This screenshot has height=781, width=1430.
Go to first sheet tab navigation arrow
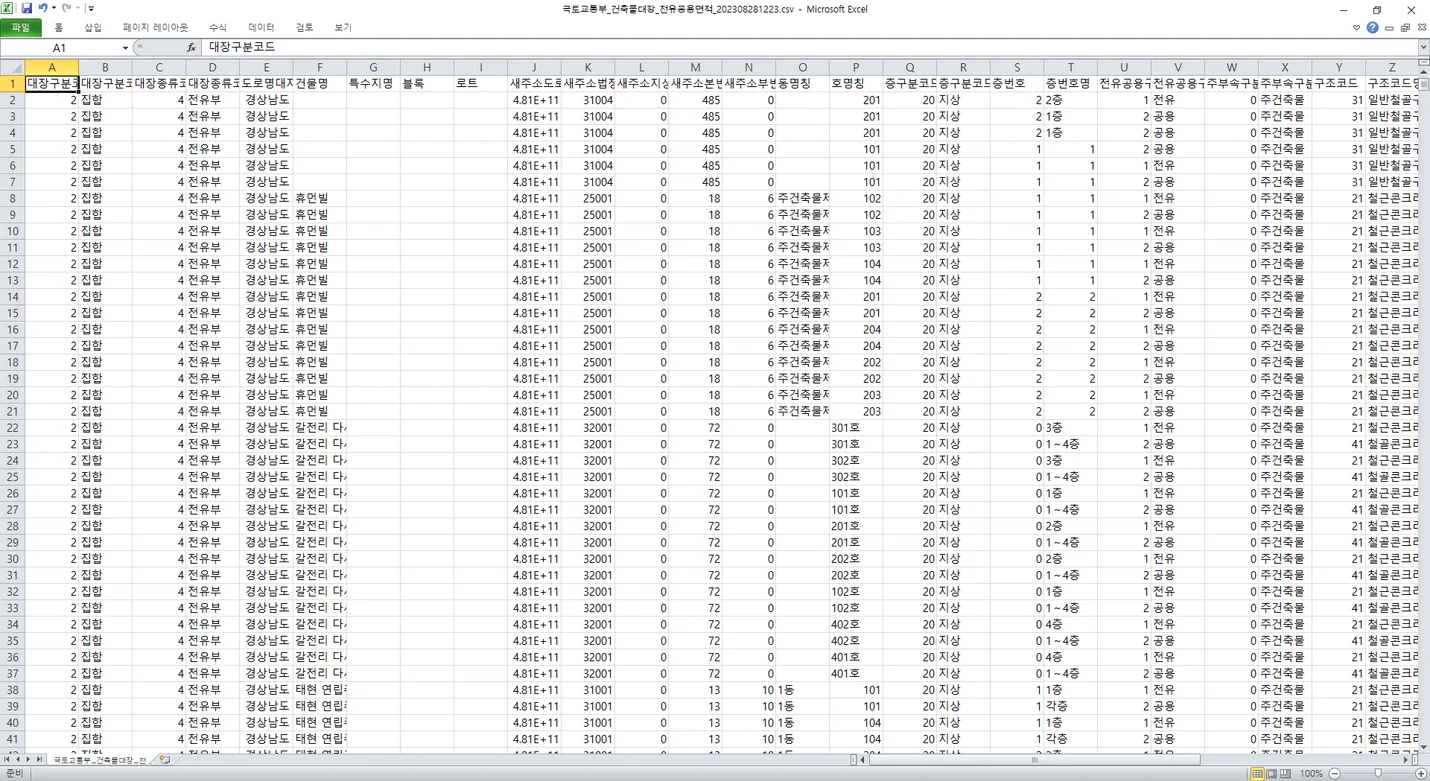[x=6, y=760]
